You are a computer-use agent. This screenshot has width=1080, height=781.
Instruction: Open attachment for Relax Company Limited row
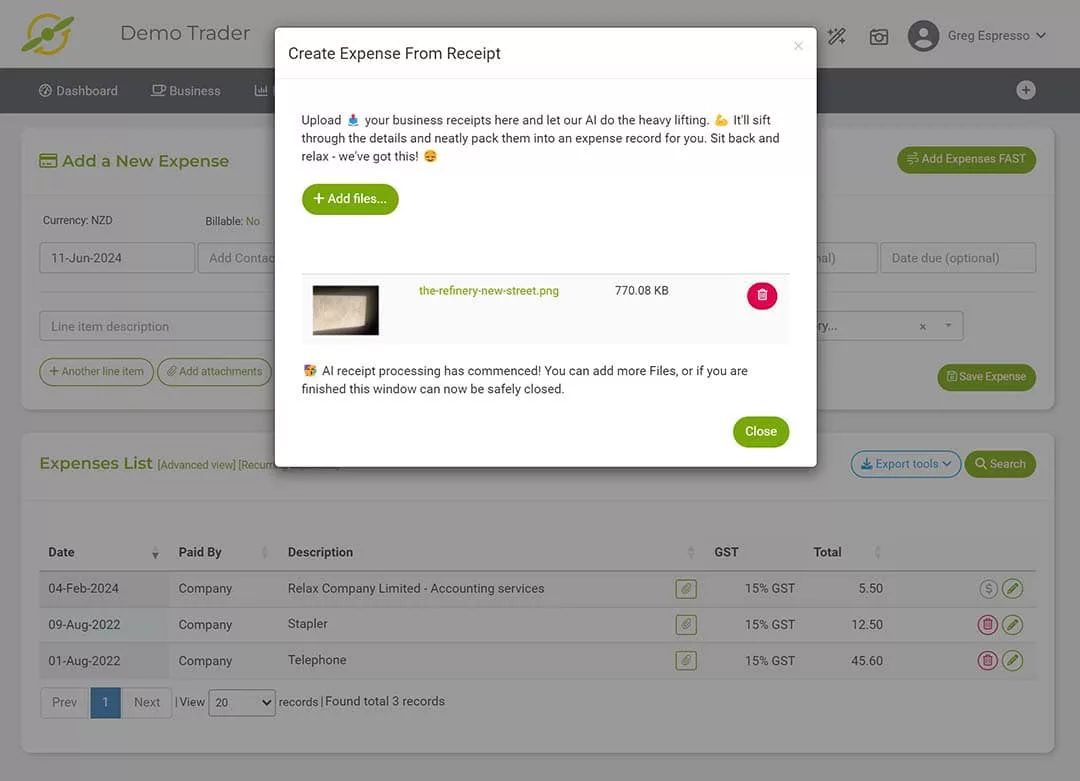pos(686,589)
